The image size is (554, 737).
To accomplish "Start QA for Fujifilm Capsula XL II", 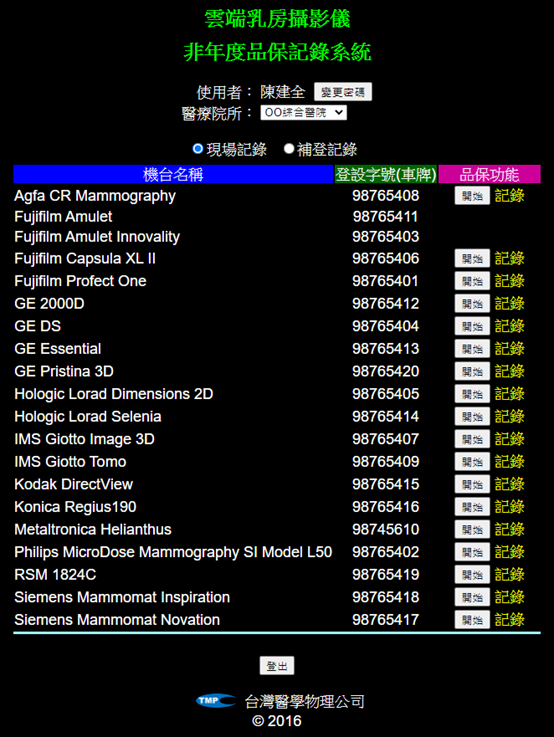I will click(x=472, y=259).
